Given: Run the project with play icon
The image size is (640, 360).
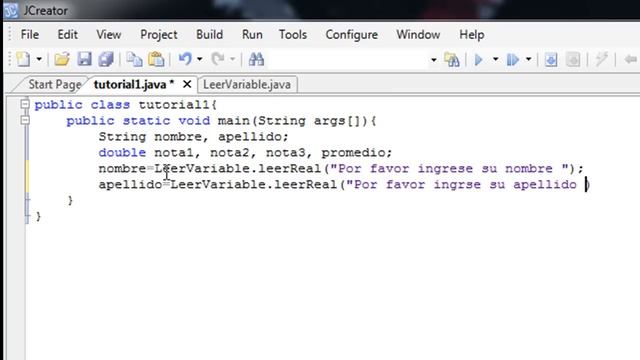Looking at the screenshot, I should [479, 60].
